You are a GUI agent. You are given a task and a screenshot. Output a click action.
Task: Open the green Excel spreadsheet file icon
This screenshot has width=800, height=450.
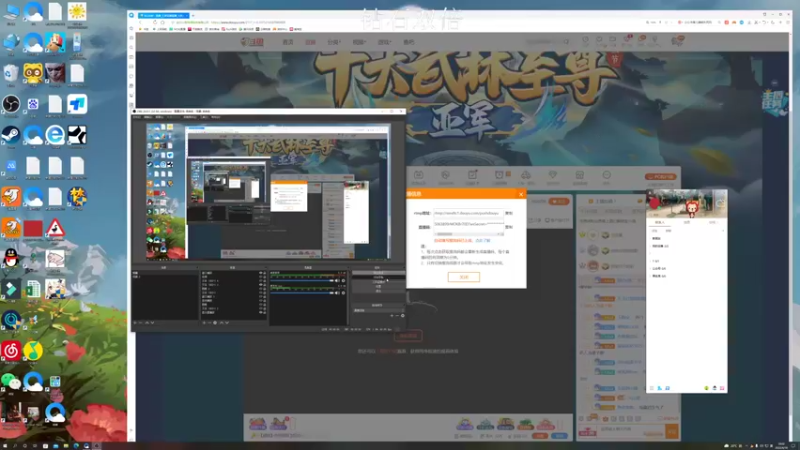tap(33, 289)
